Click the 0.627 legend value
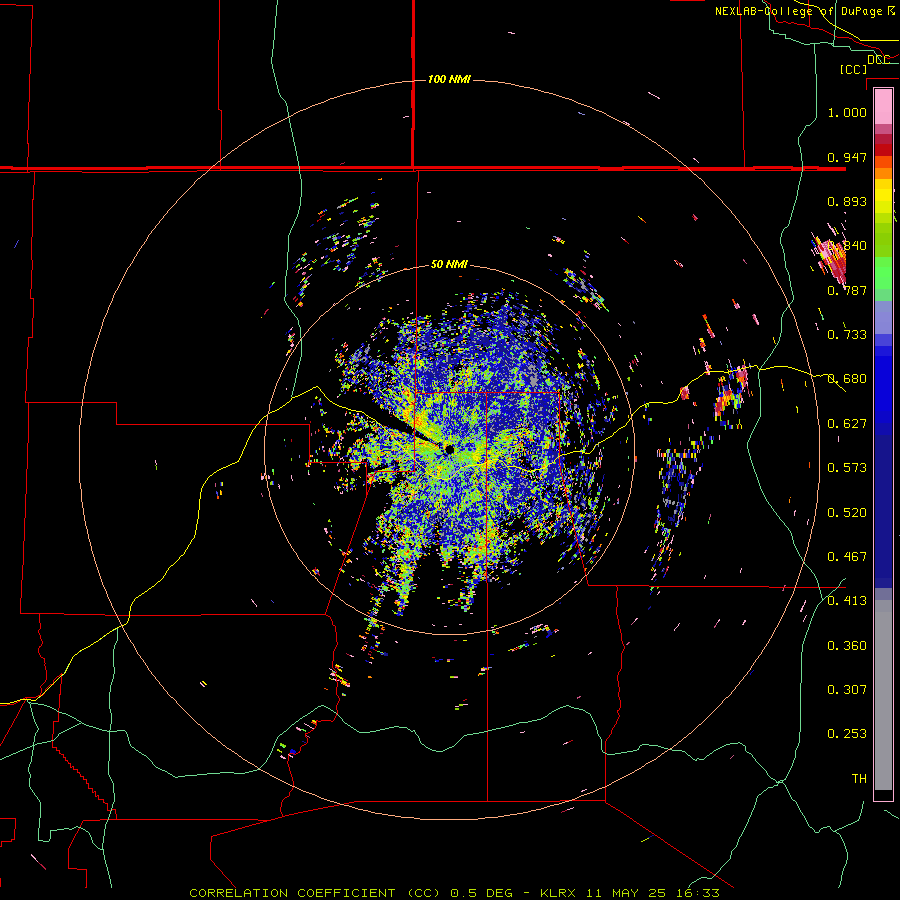This screenshot has width=900, height=900. coord(847,424)
